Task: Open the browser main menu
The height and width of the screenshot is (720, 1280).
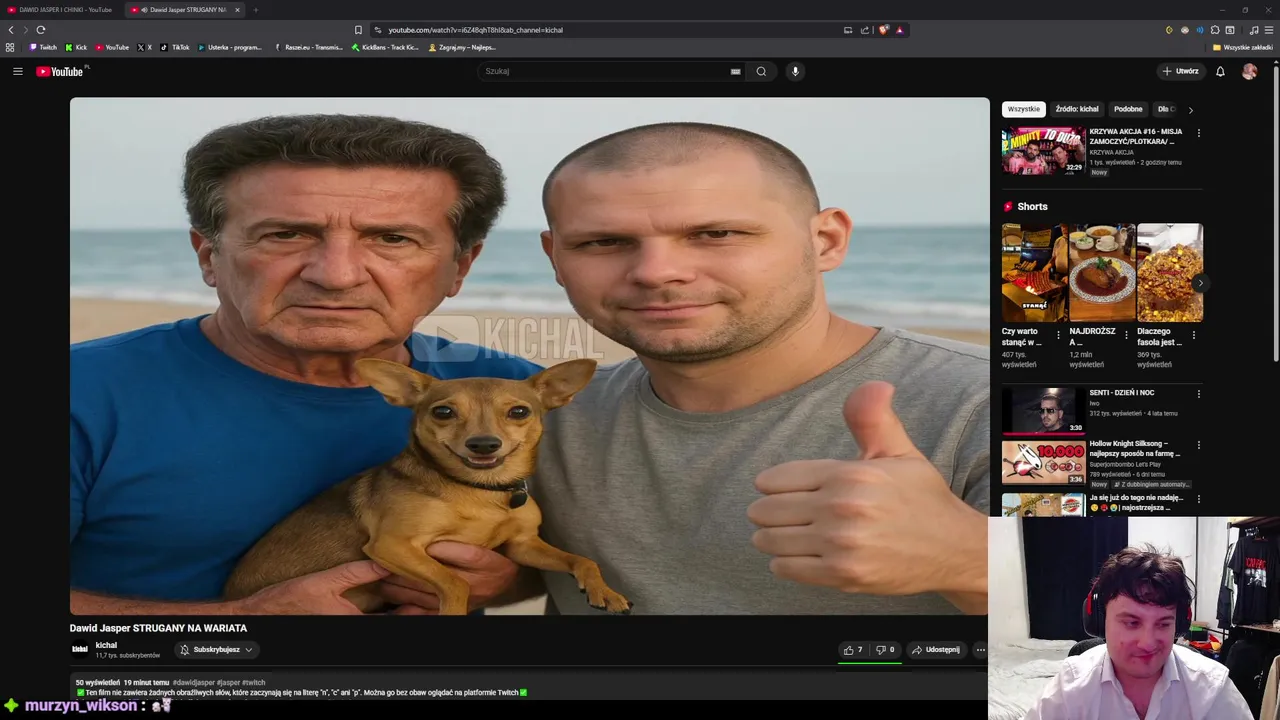Action: pos(1269,30)
